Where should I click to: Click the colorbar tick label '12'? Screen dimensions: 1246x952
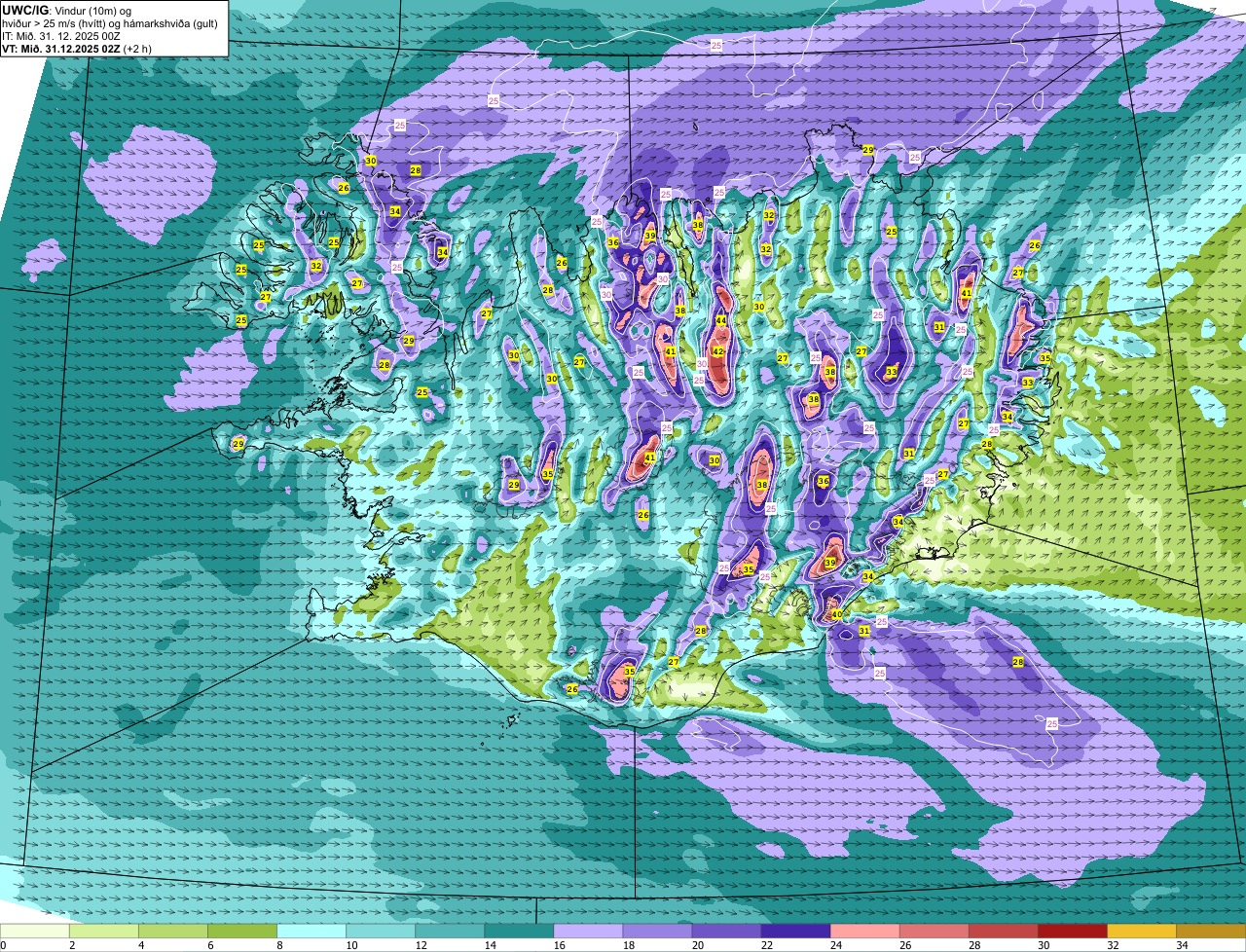[421, 945]
